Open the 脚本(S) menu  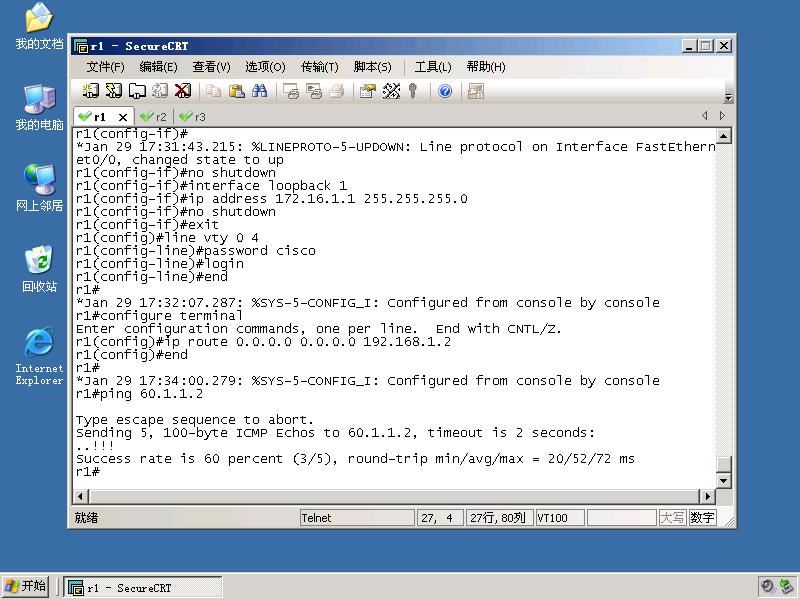point(372,67)
